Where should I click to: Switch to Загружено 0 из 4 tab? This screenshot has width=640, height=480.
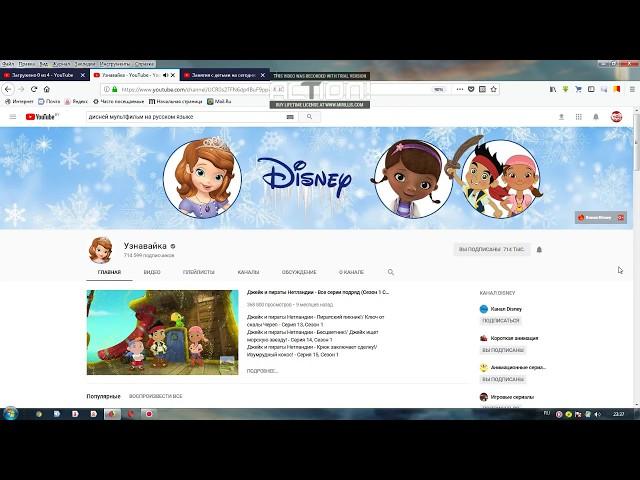[x=42, y=75]
